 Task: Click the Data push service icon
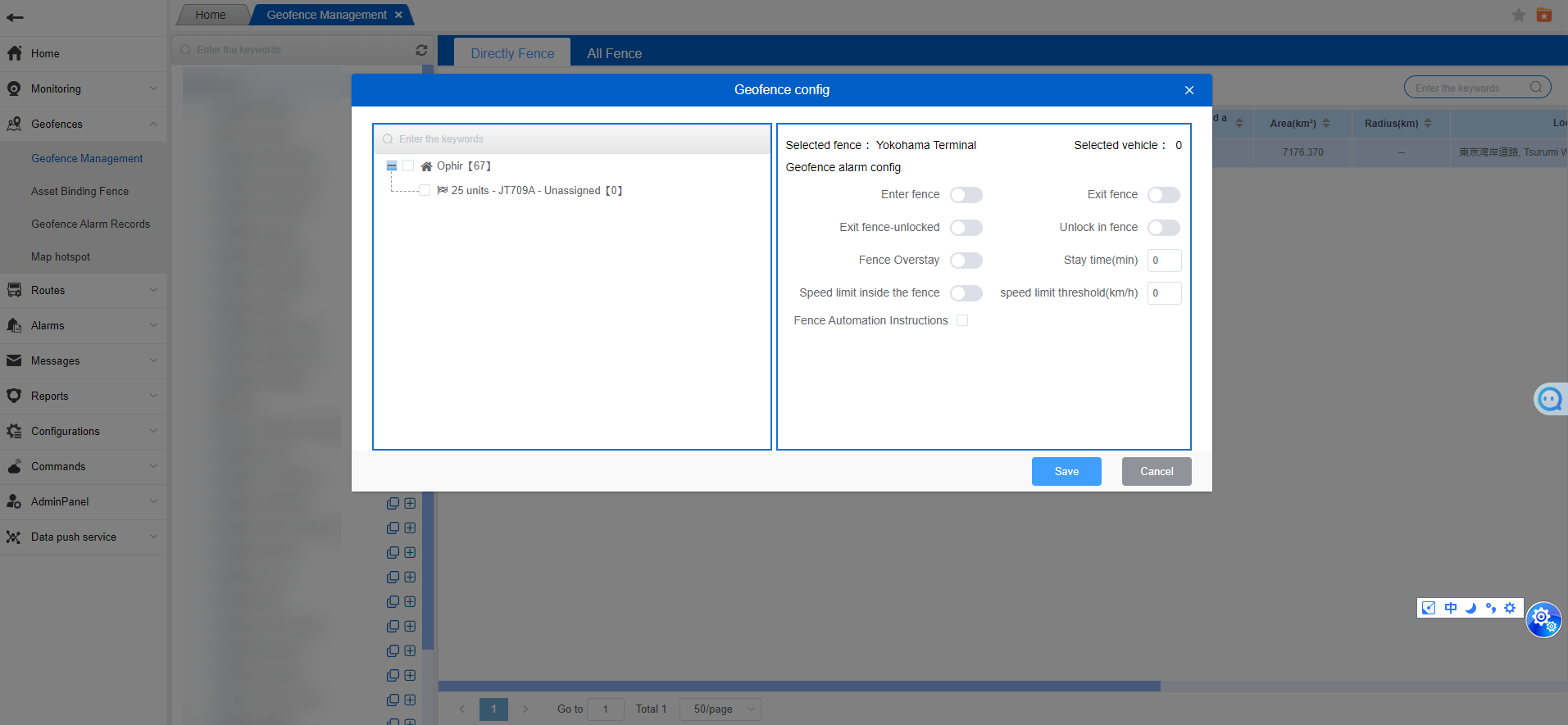coord(14,537)
